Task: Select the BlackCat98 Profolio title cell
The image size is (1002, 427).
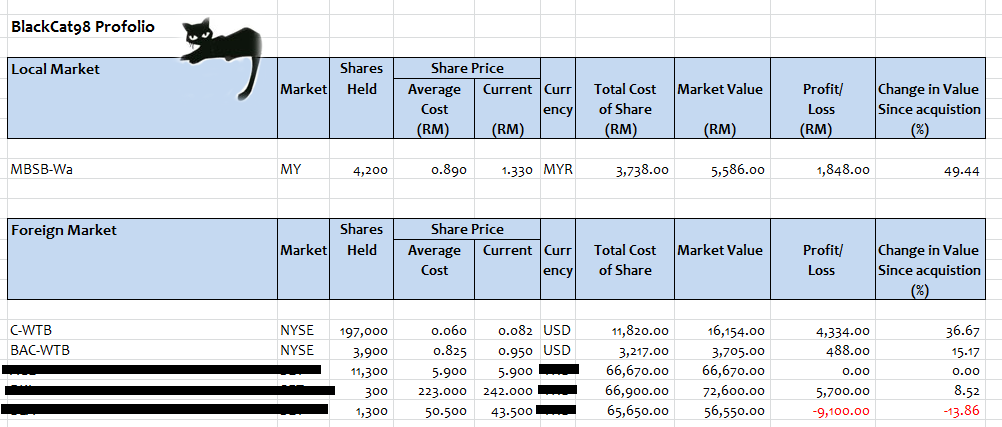Action: (x=82, y=27)
